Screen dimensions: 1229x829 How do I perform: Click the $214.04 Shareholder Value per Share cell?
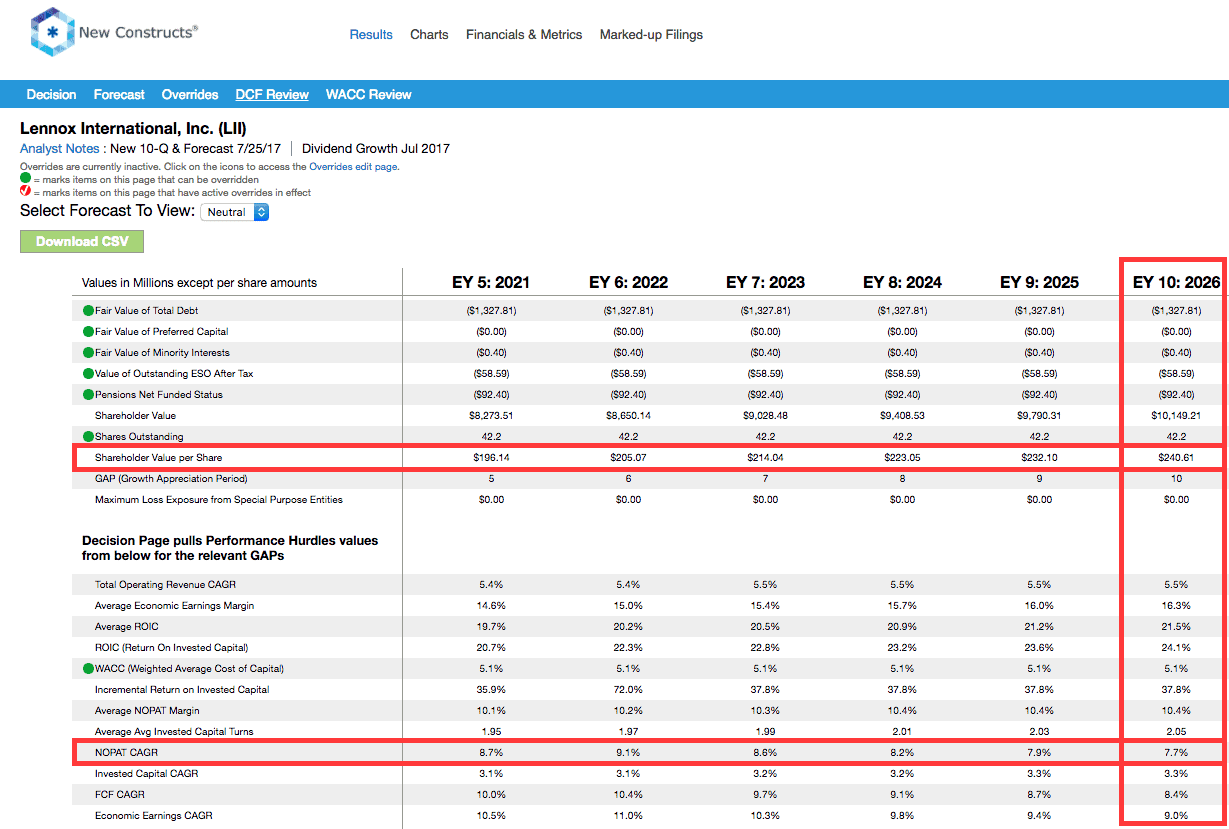coord(765,458)
